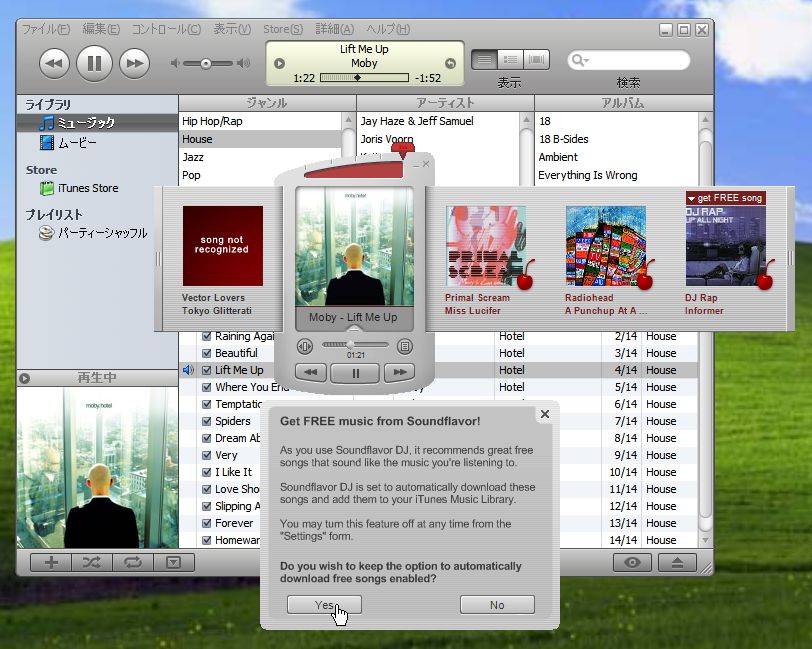This screenshot has width=812, height=649.
Task: Adjust the iTunes volume slider knob
Action: [206, 64]
